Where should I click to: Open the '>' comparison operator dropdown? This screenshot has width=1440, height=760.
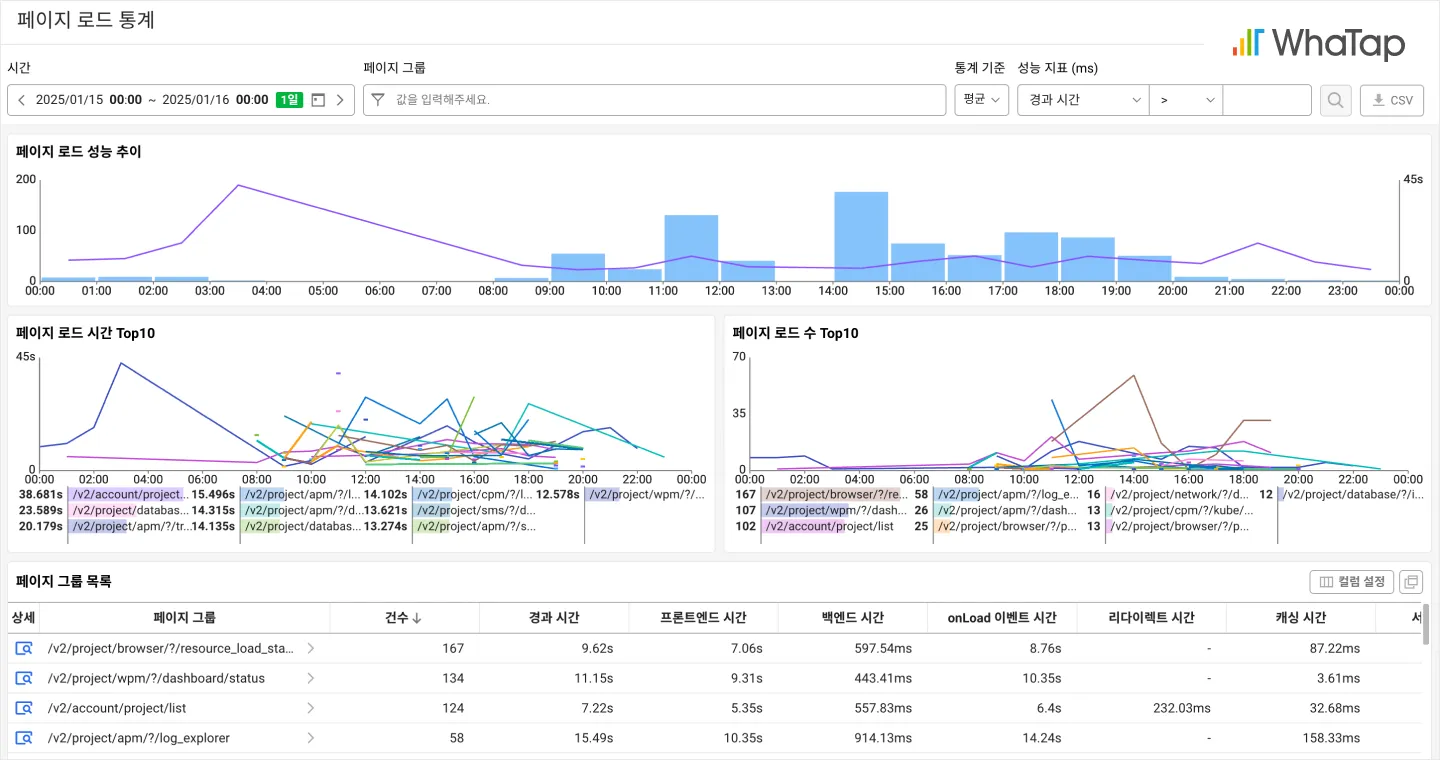pos(1186,100)
